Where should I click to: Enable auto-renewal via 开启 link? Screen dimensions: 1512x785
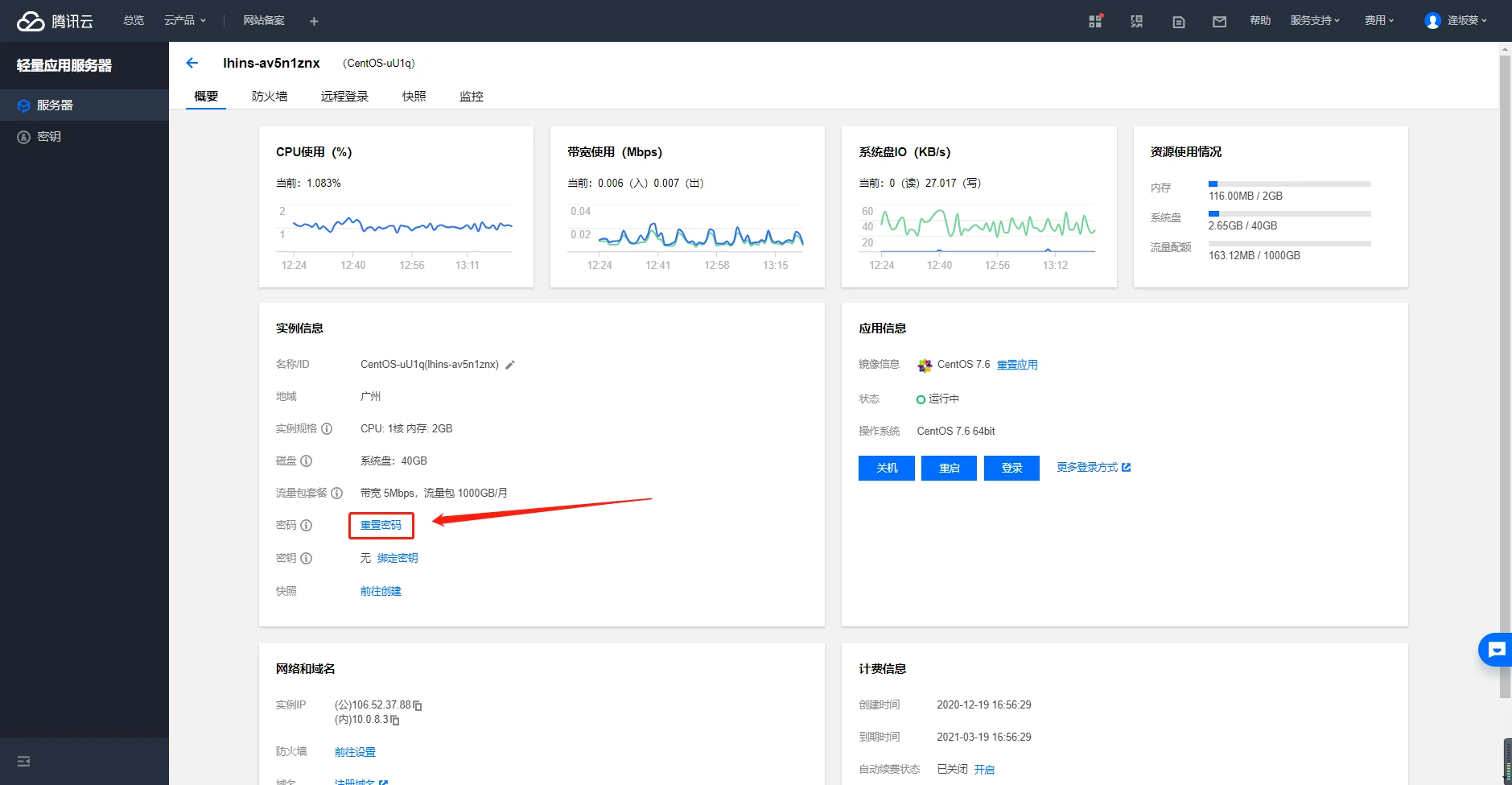click(x=984, y=770)
